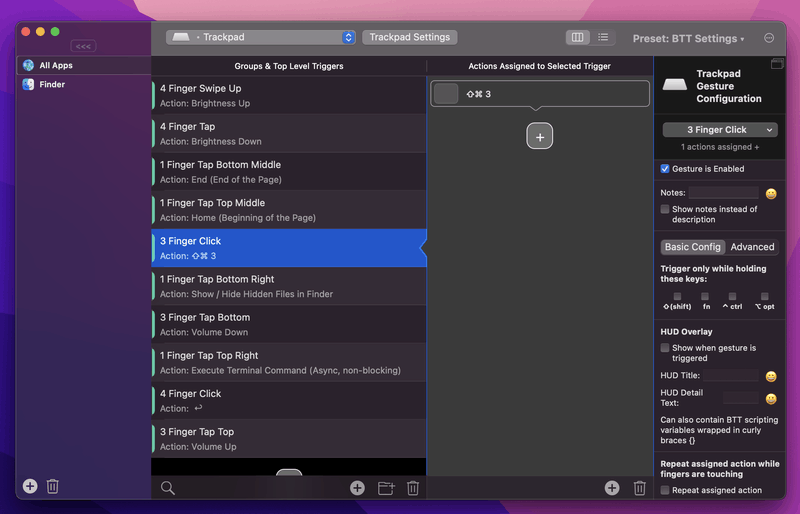Delete selected trigger with trash icon
Viewport: 800px width, 514px height.
tap(413, 488)
